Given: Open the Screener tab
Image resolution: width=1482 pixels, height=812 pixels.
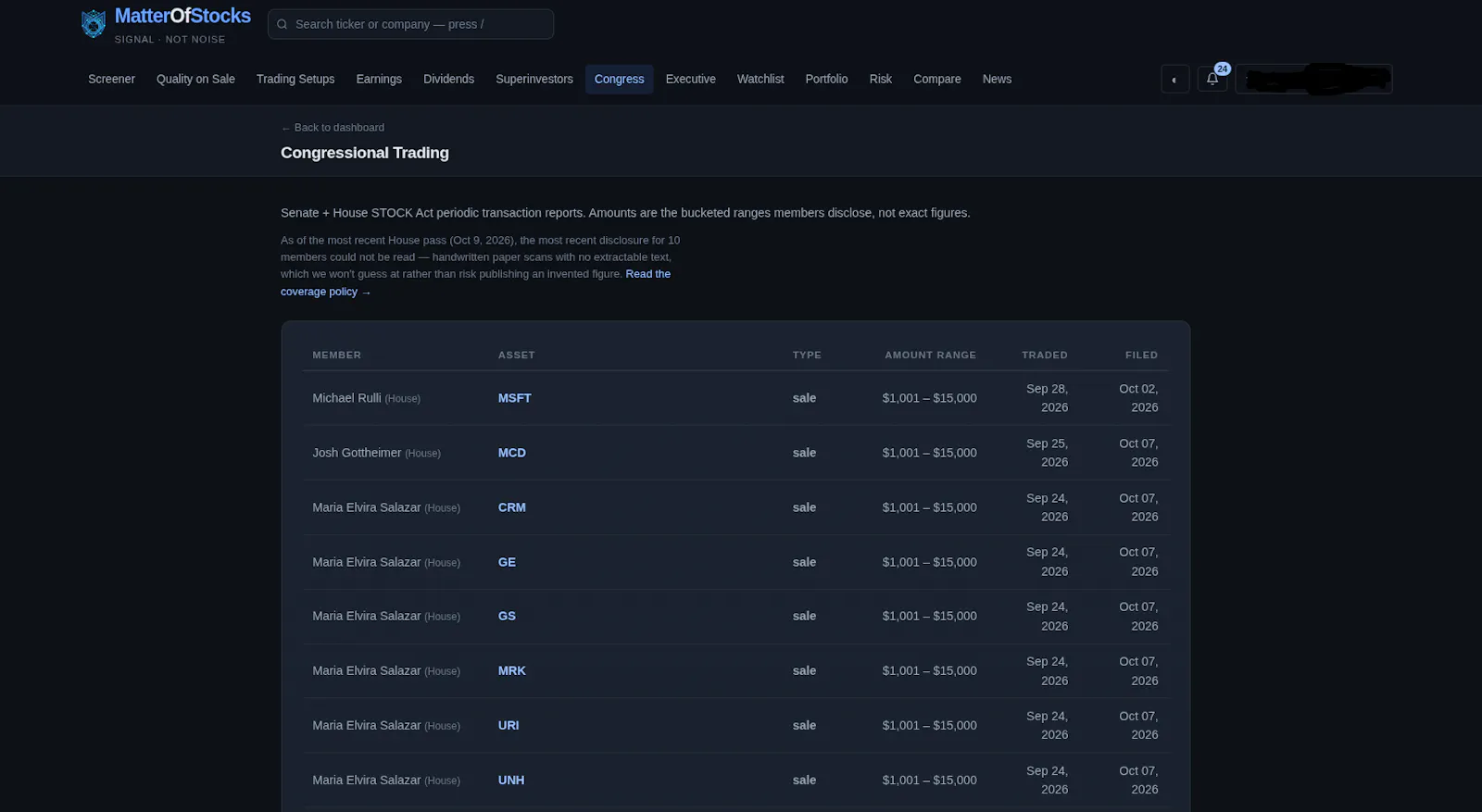Looking at the screenshot, I should click(x=111, y=79).
